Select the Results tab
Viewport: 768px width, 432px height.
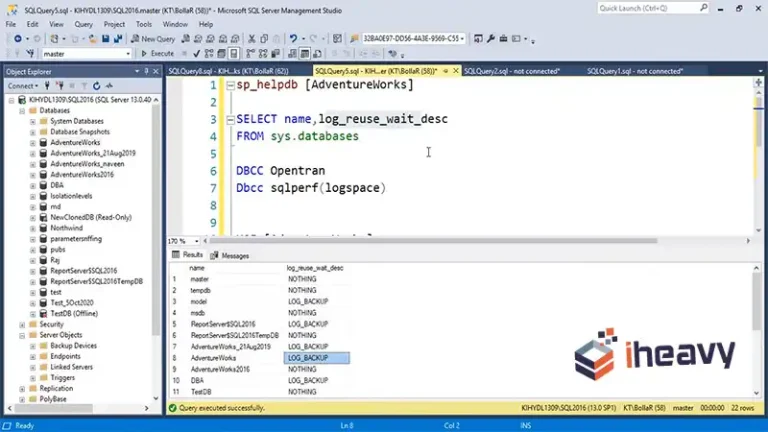188,255
